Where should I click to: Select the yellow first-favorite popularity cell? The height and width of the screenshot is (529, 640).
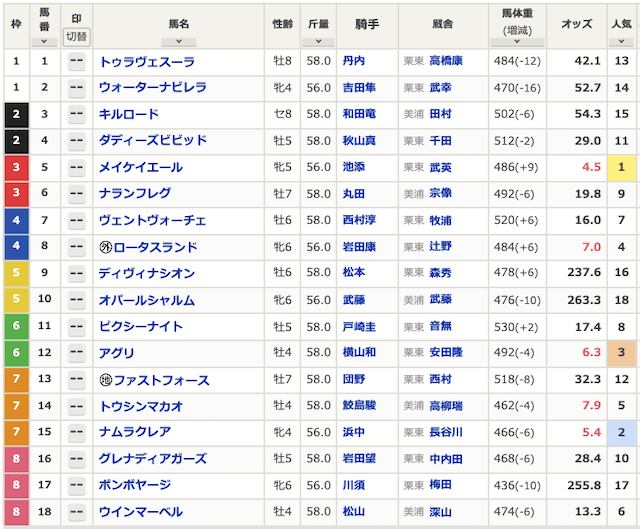tap(621, 168)
